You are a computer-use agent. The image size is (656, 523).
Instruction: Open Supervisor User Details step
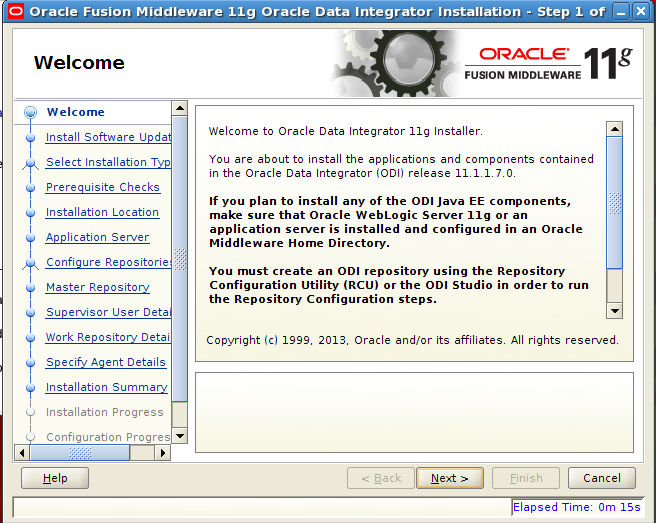(108, 313)
